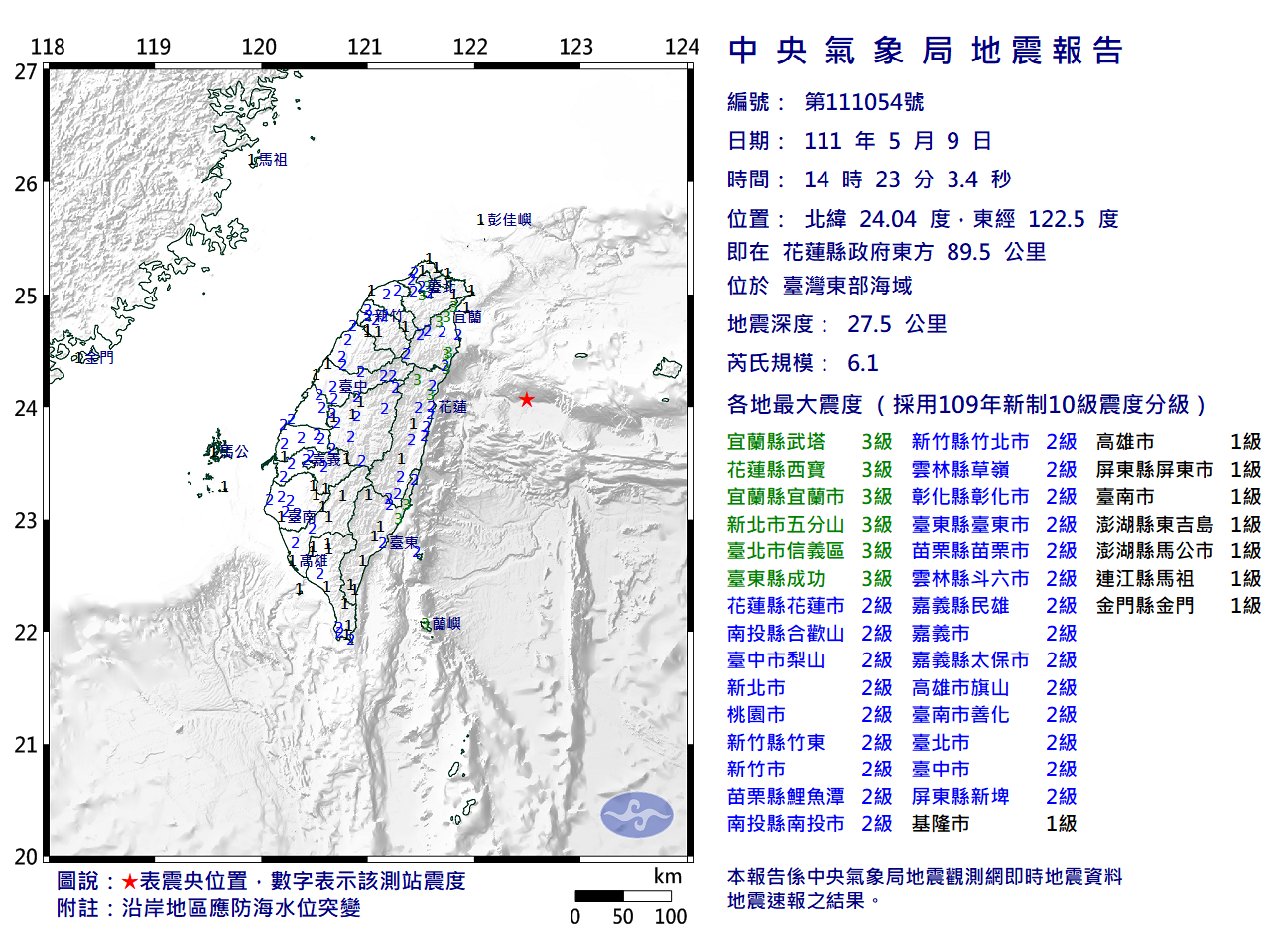
Task: Click the region text 臺灣東部海域
Action: pyautogui.click(x=847, y=286)
